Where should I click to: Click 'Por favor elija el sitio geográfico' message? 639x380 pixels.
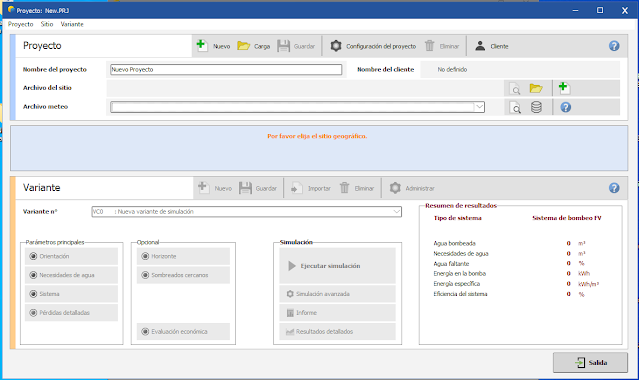317,136
